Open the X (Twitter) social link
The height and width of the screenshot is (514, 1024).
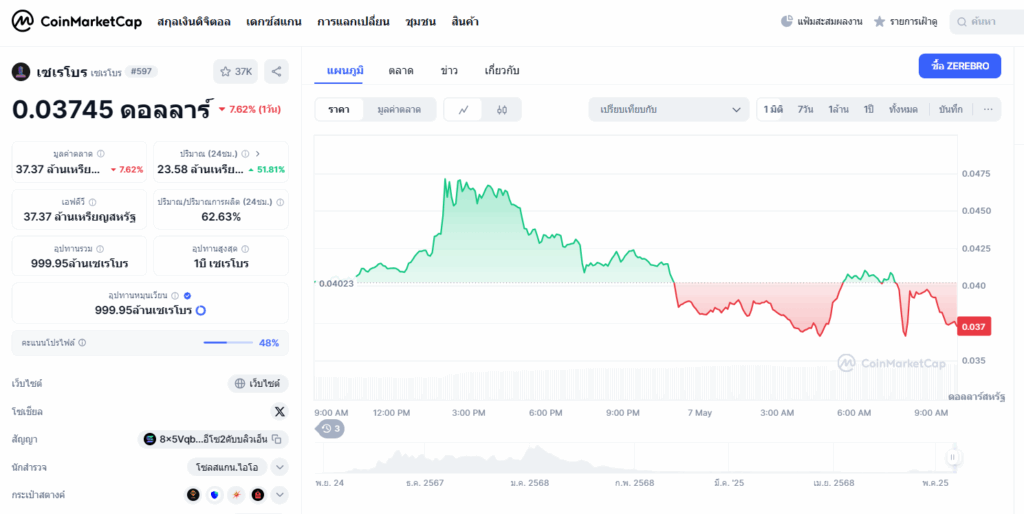(x=279, y=411)
